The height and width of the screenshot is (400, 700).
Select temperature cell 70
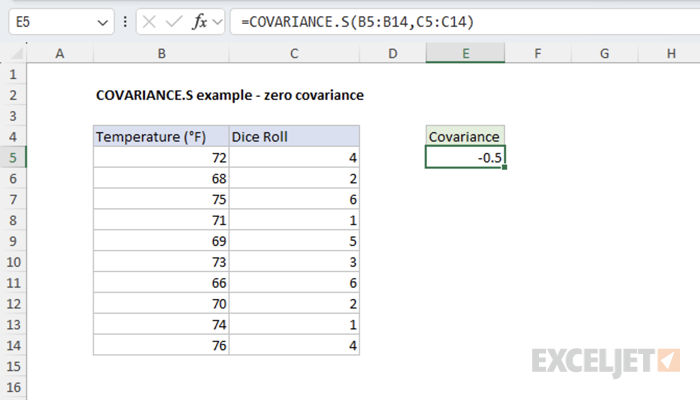tap(161, 304)
